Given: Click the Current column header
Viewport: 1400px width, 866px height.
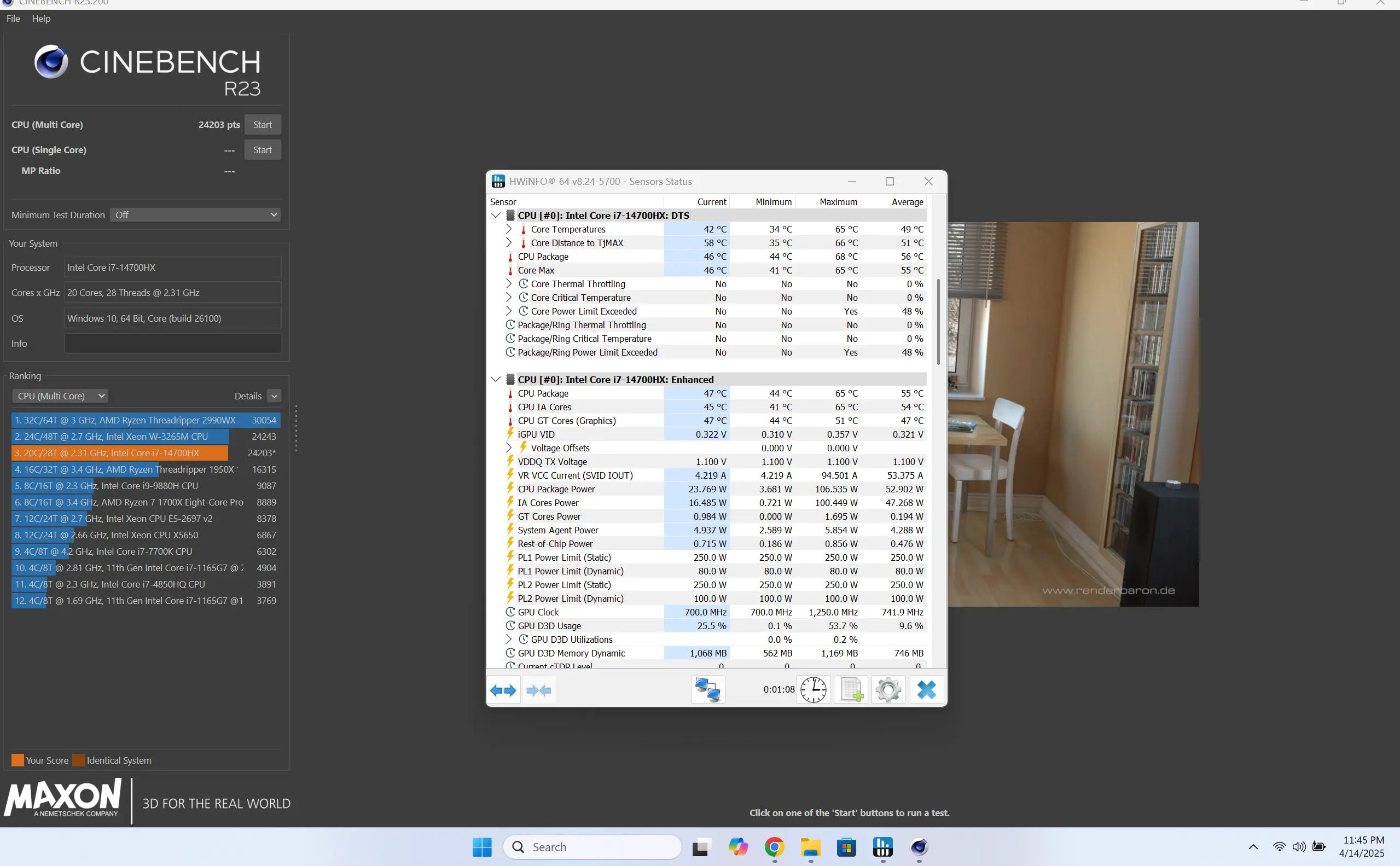Looking at the screenshot, I should pyautogui.click(x=697, y=202).
